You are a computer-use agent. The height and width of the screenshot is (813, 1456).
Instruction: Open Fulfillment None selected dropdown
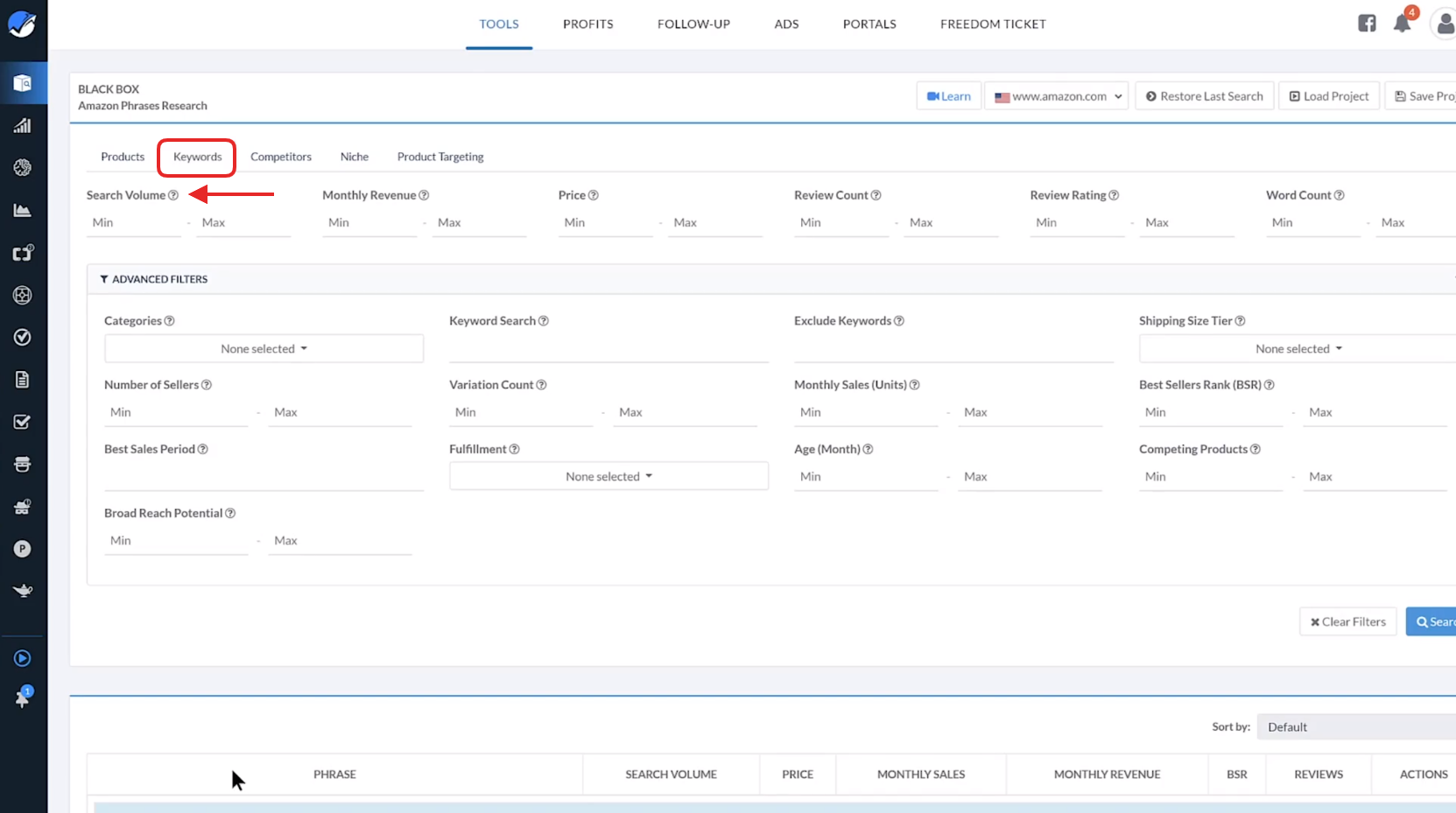coord(608,476)
